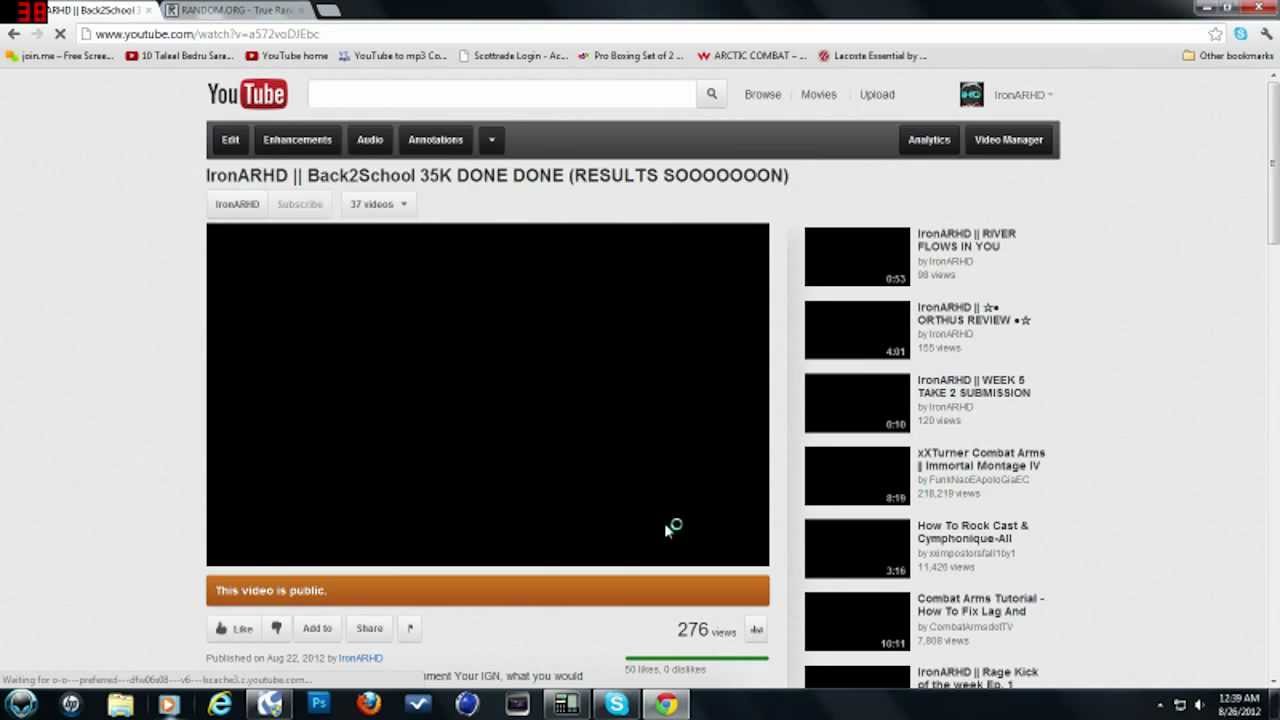1280x720 pixels.
Task: Open the Video Manager
Action: pos(1009,140)
